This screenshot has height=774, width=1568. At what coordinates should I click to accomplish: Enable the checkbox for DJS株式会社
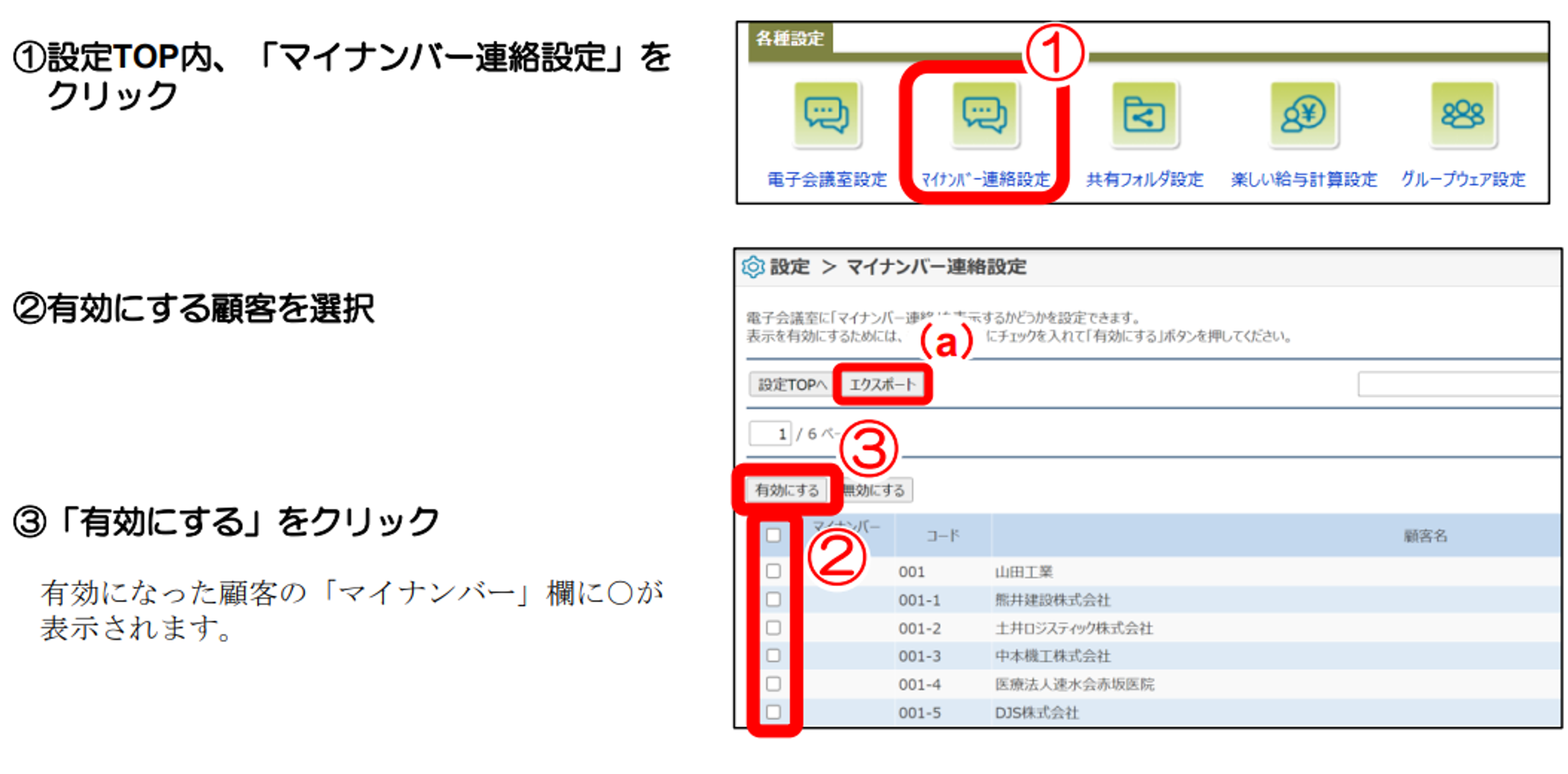pos(773,712)
